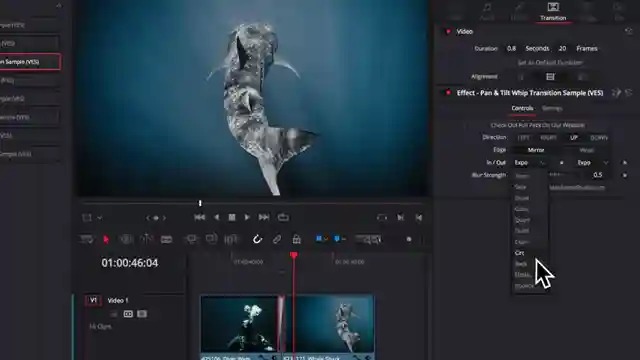
Task: Choose Quad easing option in list
Action: 522,198
